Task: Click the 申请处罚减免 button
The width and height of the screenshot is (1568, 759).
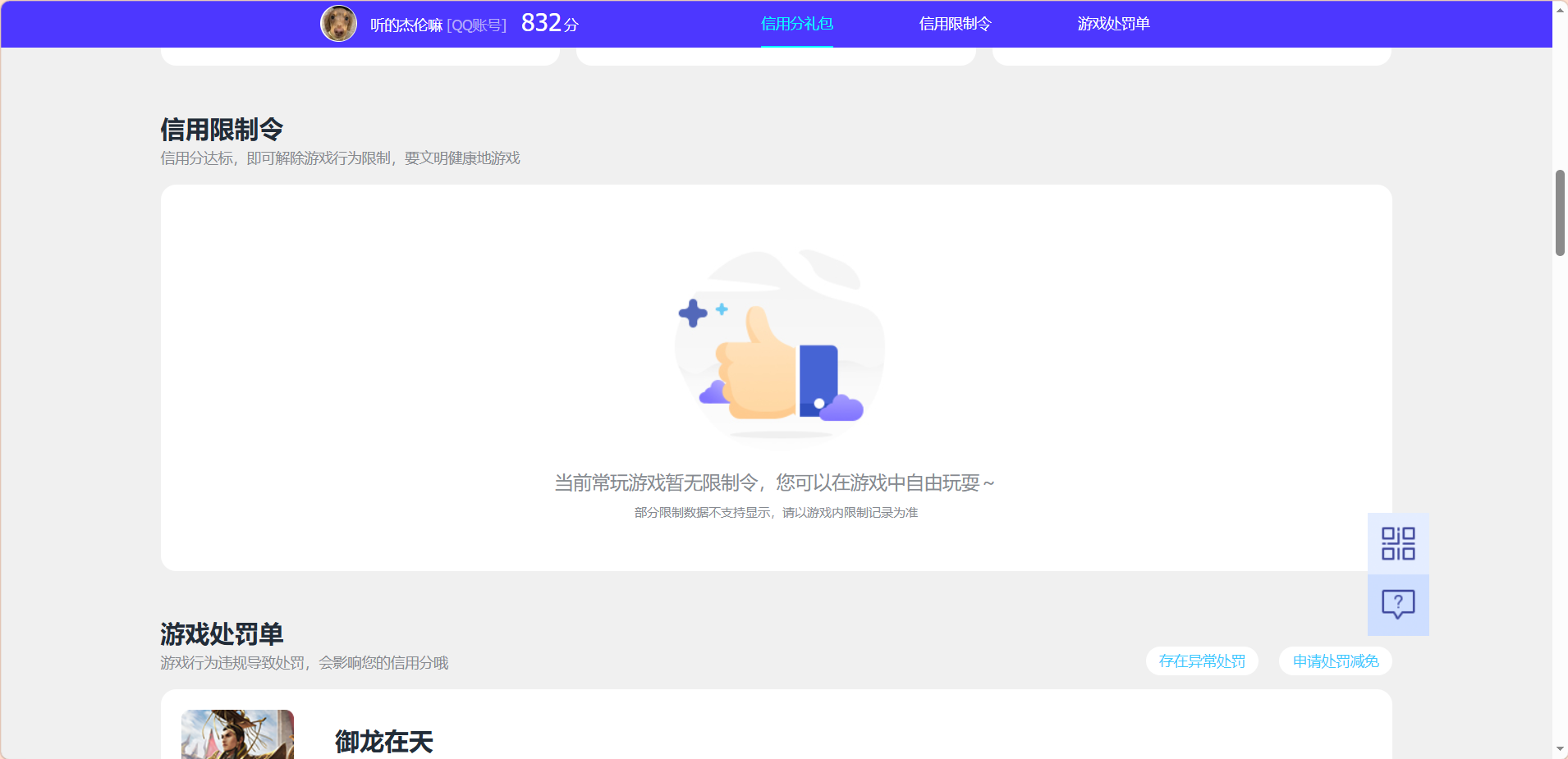Action: (1334, 661)
